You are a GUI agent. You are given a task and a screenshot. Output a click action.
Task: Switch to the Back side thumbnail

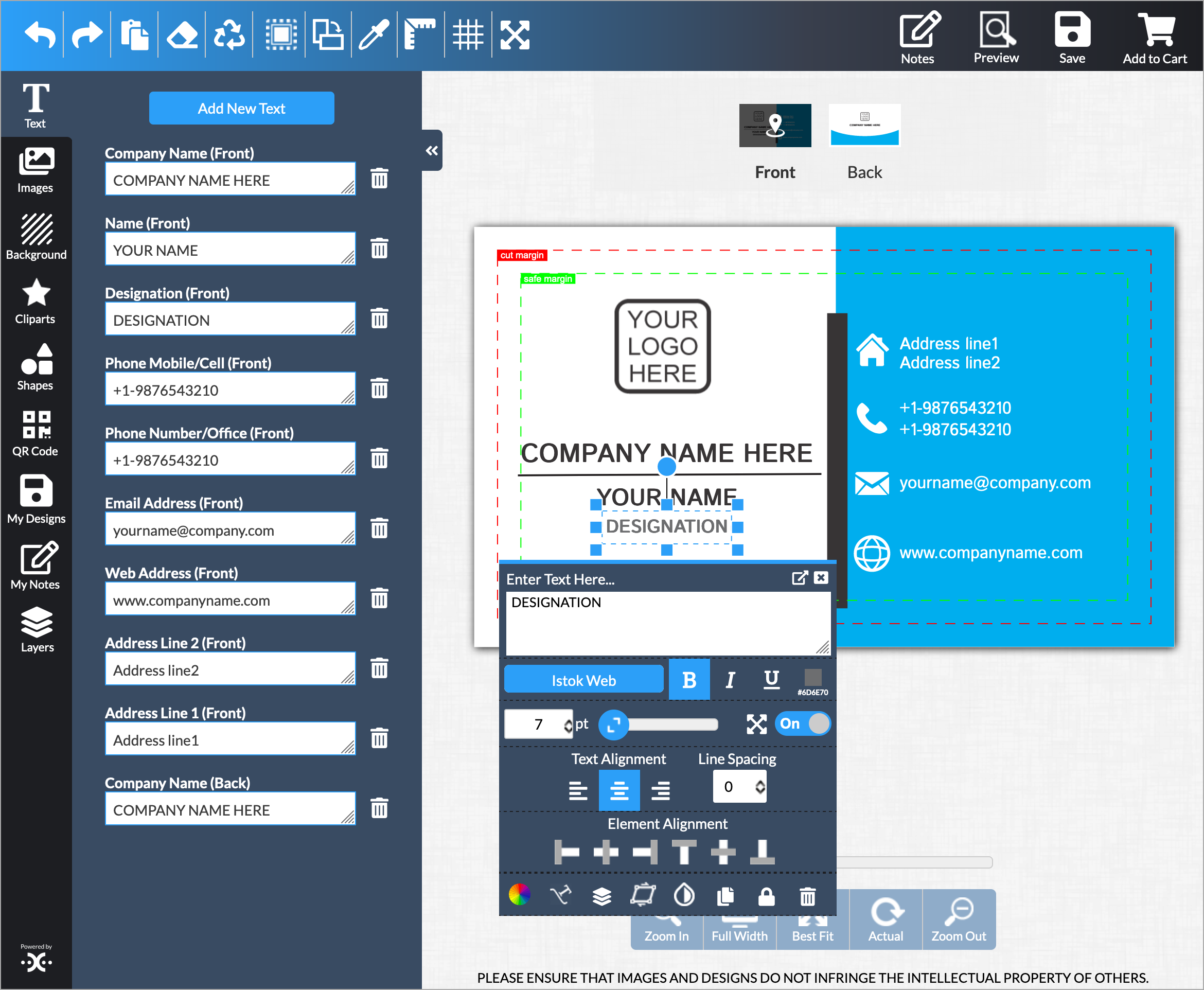click(864, 126)
